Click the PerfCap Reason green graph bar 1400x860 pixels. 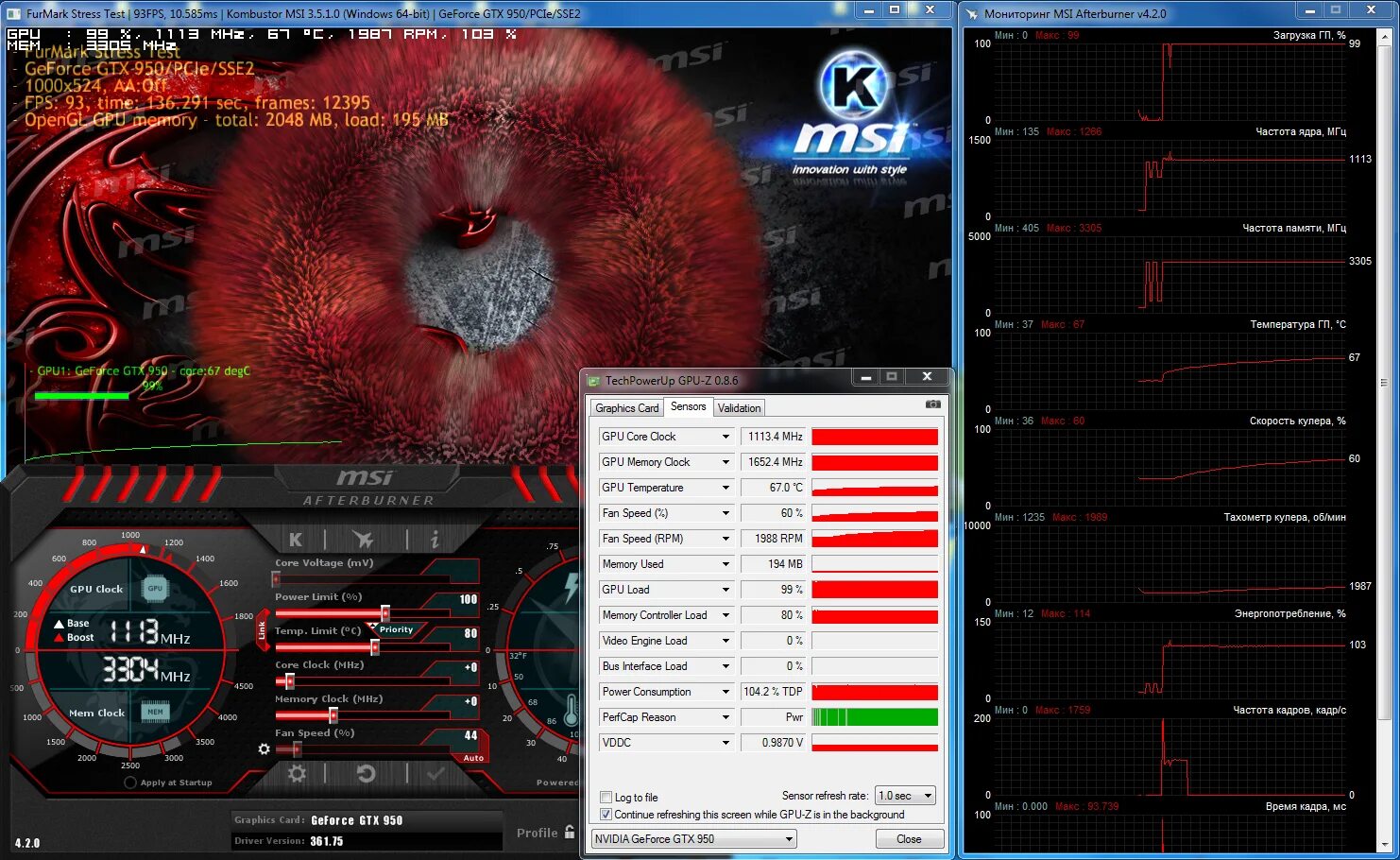tap(875, 717)
